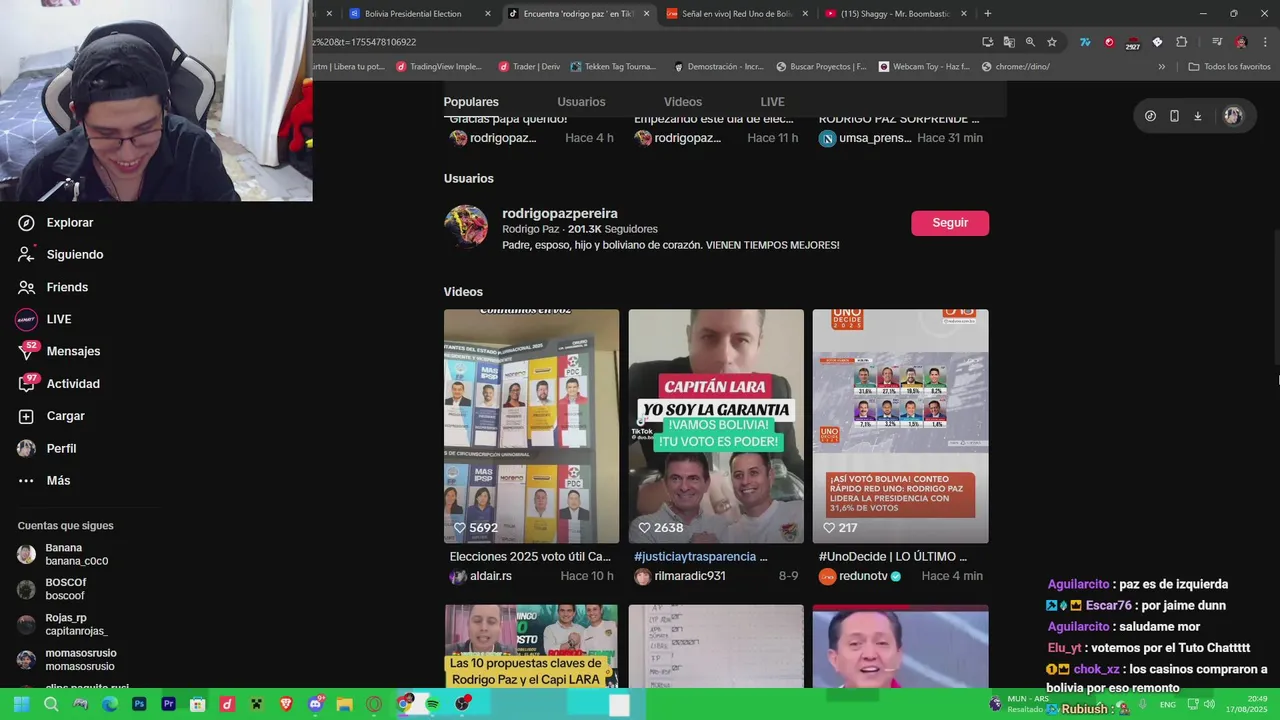Open Extensions puzzle icon
1280x720 pixels.
coord(1181,42)
